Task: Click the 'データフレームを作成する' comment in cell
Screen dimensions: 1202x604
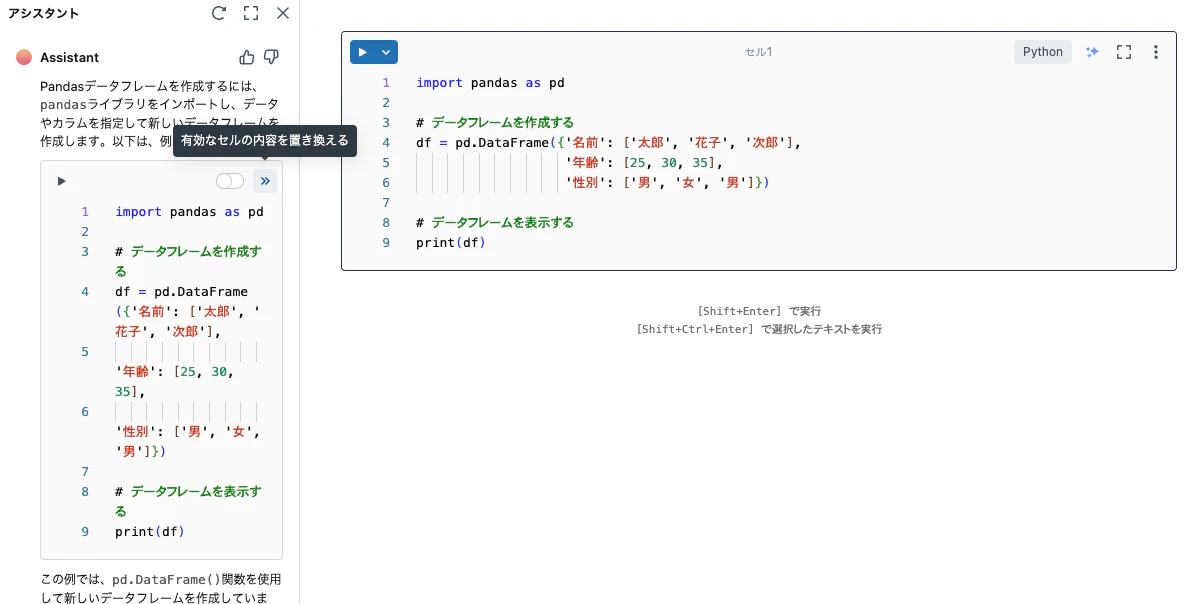Action: [x=495, y=123]
